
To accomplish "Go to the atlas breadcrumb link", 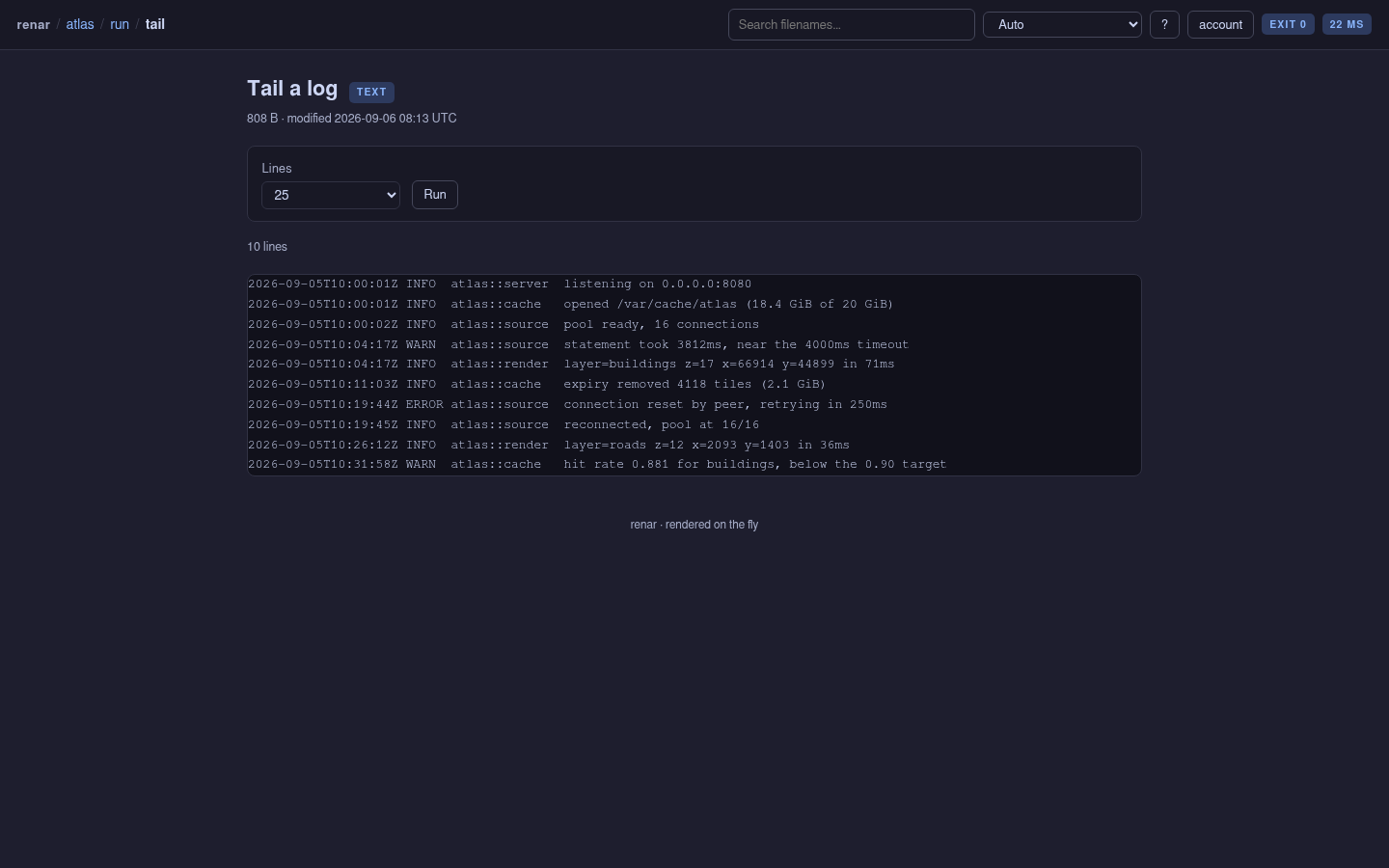I will [80, 24].
